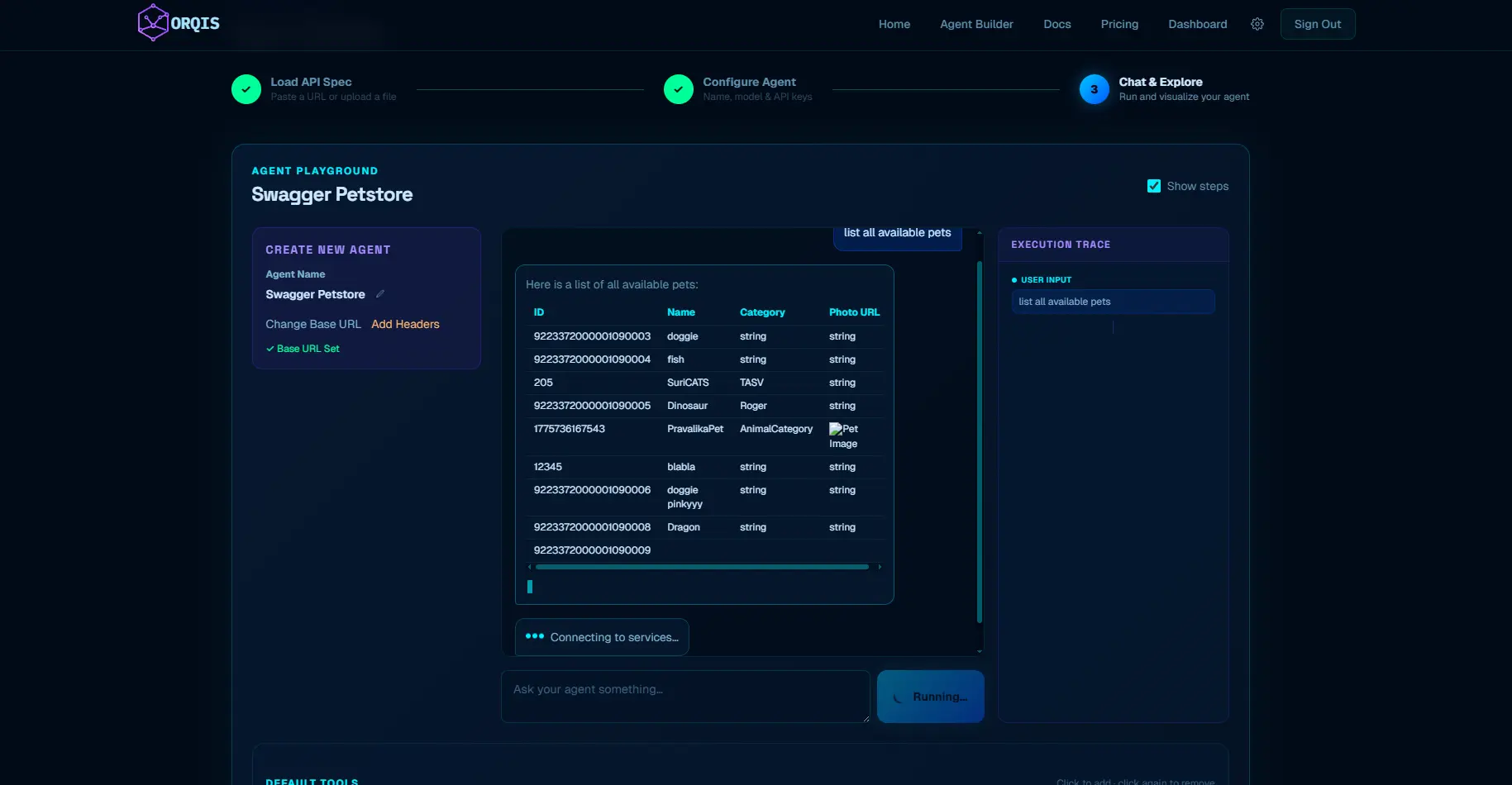Click the table scroll left arrow
The width and height of the screenshot is (1512, 785).
(x=529, y=567)
